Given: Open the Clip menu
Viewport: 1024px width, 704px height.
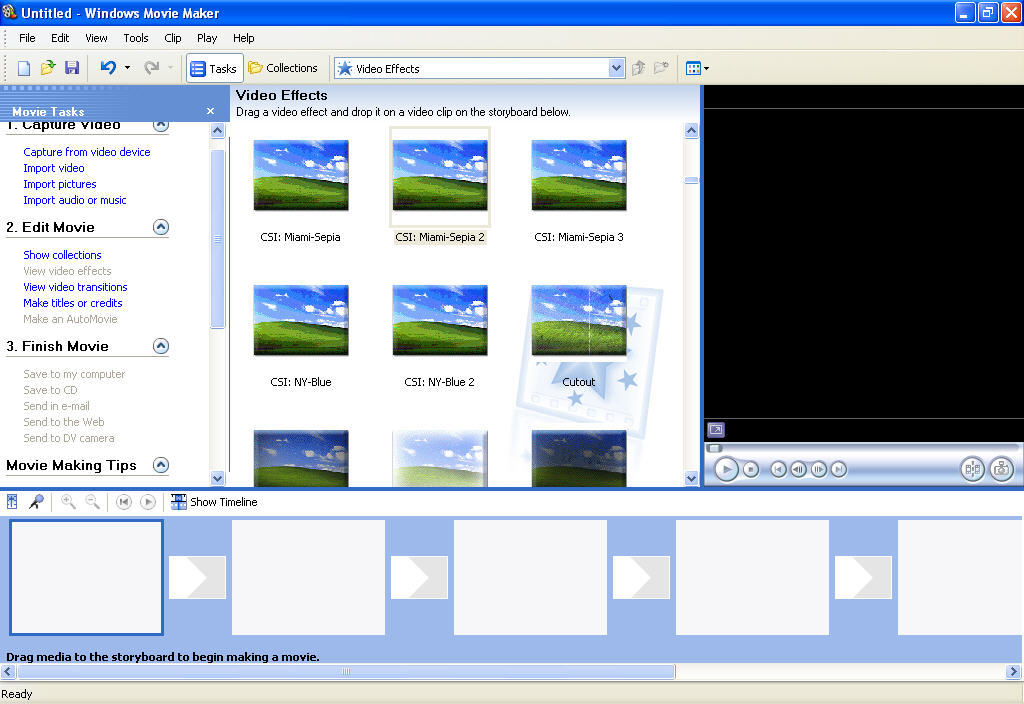Looking at the screenshot, I should click(173, 38).
